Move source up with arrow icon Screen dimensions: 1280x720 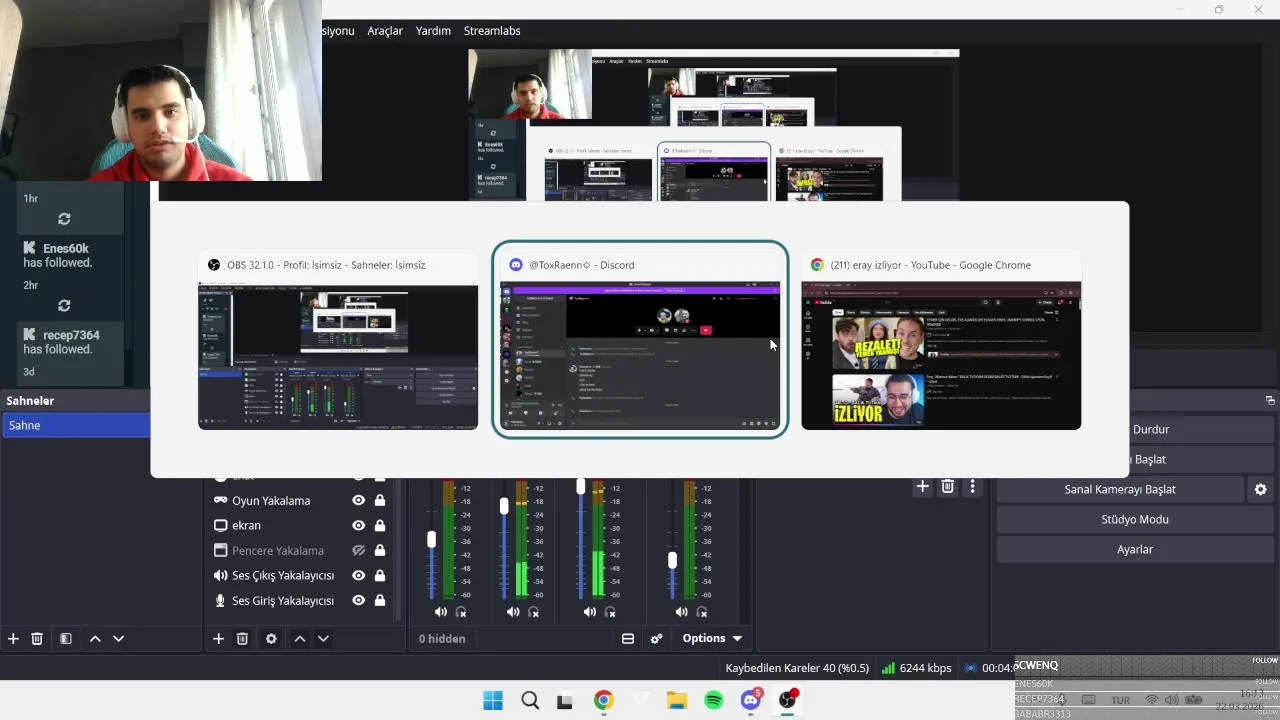click(x=299, y=638)
